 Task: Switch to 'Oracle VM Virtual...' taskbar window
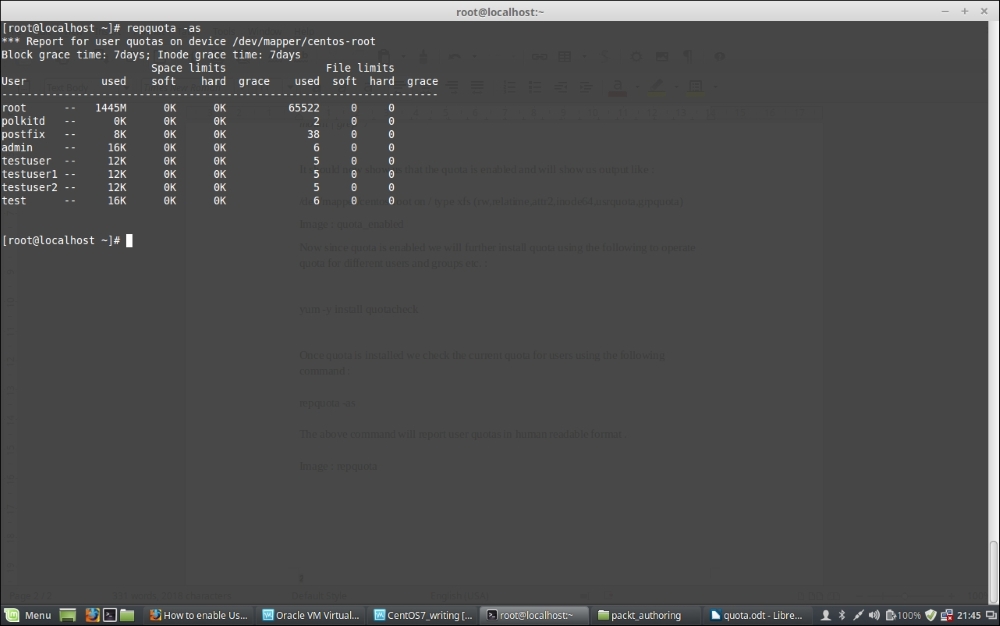(x=311, y=615)
